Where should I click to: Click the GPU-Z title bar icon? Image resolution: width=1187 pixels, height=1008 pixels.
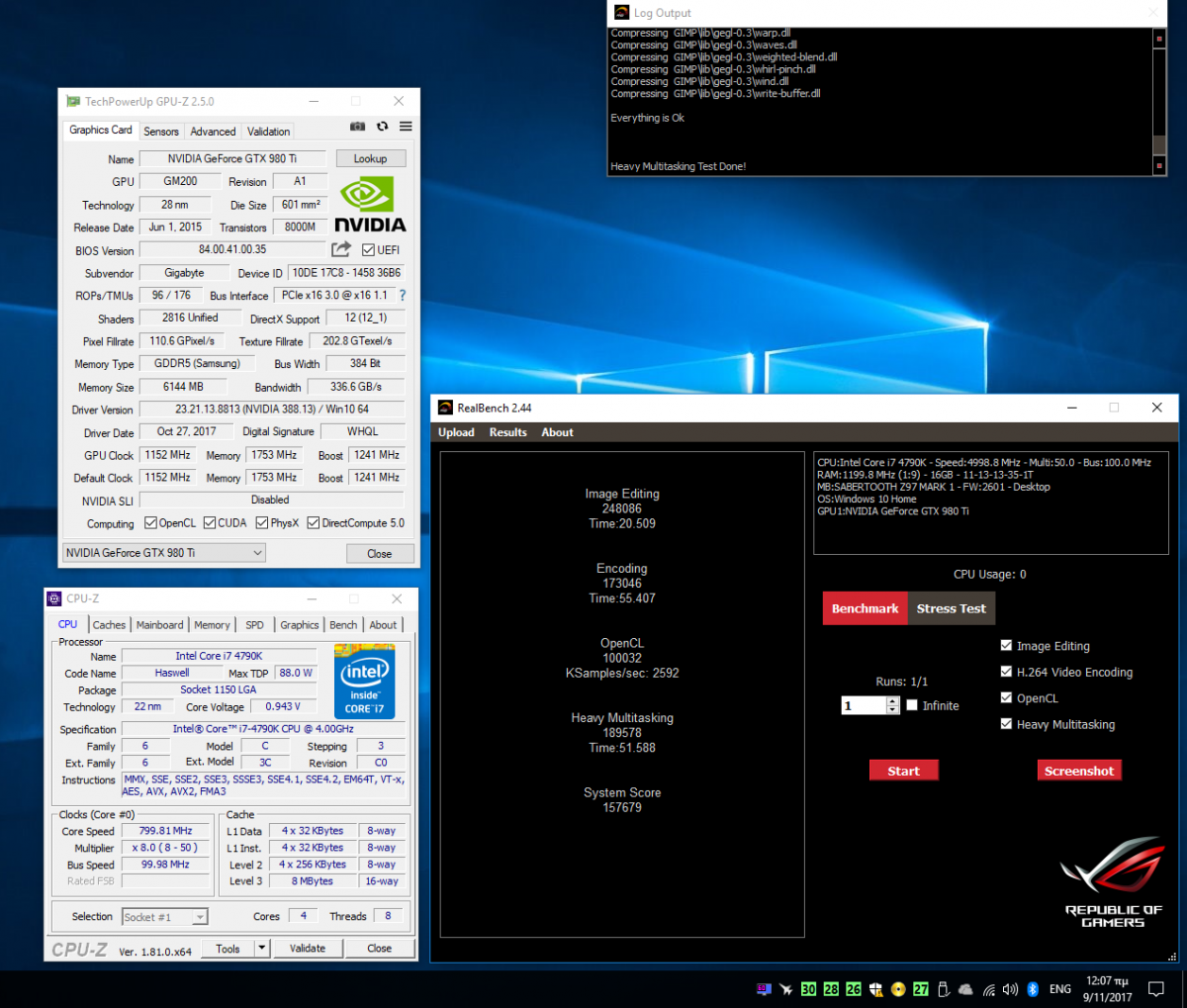coord(73,101)
